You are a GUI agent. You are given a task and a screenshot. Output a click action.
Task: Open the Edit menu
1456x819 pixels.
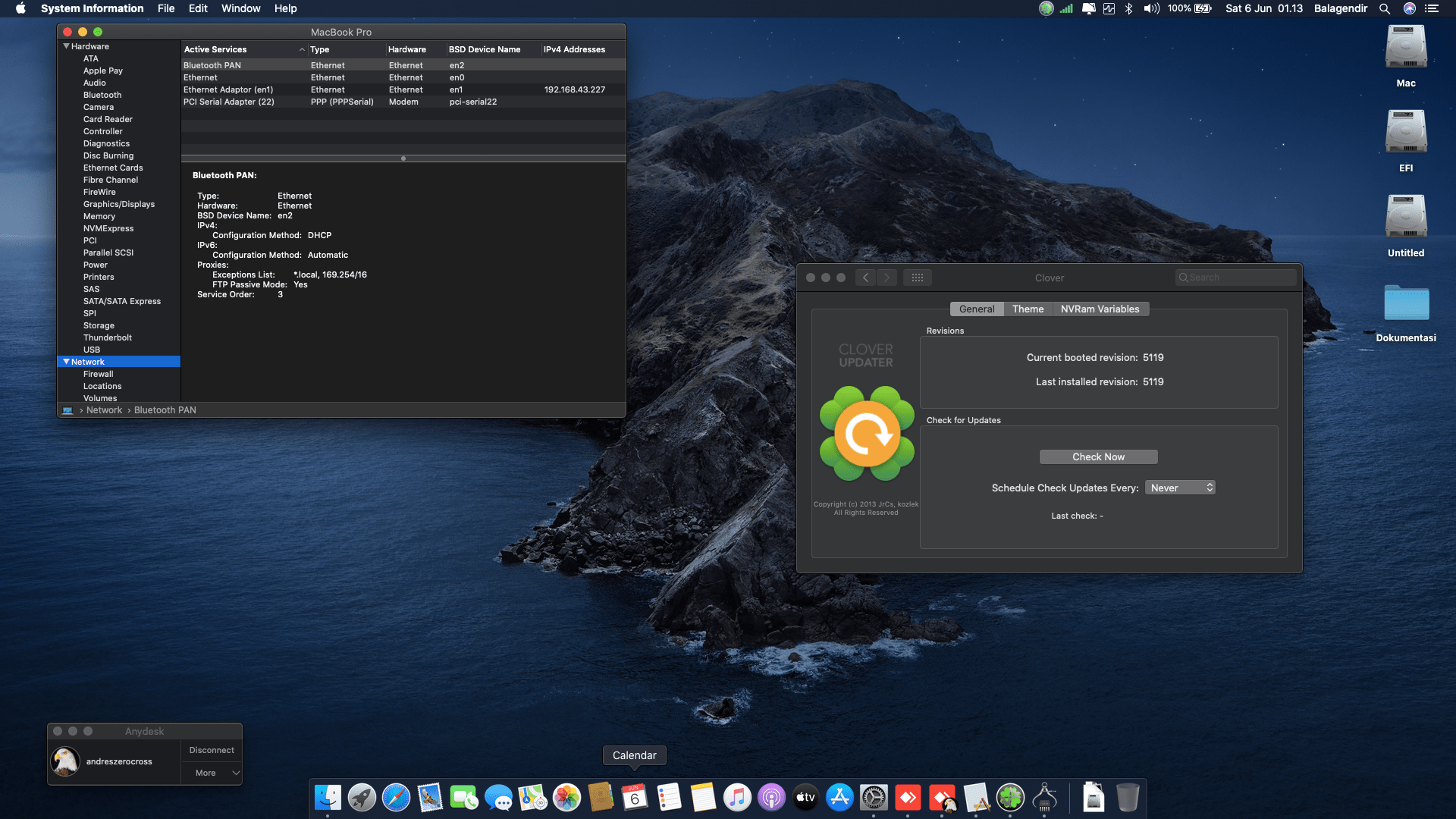pos(198,8)
